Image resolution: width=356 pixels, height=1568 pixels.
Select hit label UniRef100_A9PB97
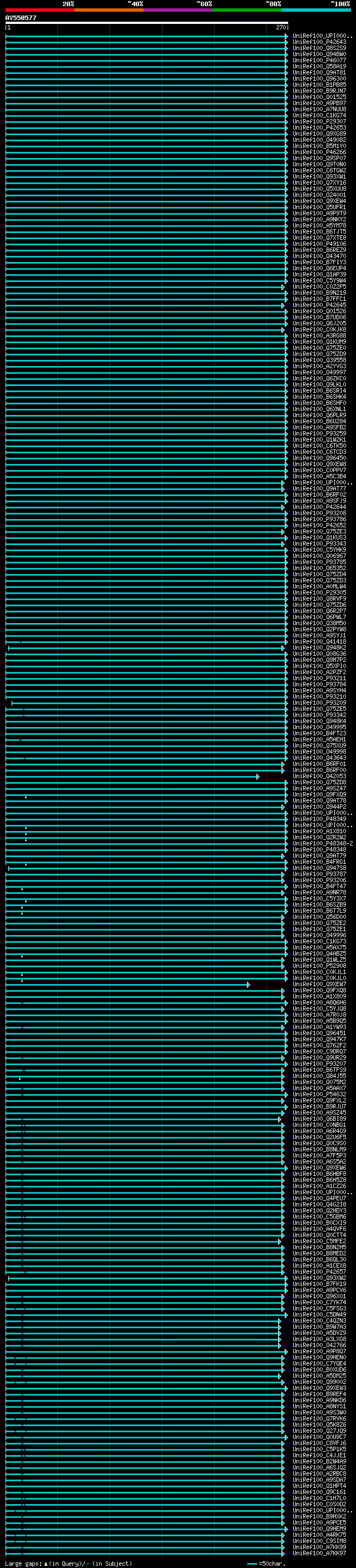pyautogui.click(x=319, y=103)
